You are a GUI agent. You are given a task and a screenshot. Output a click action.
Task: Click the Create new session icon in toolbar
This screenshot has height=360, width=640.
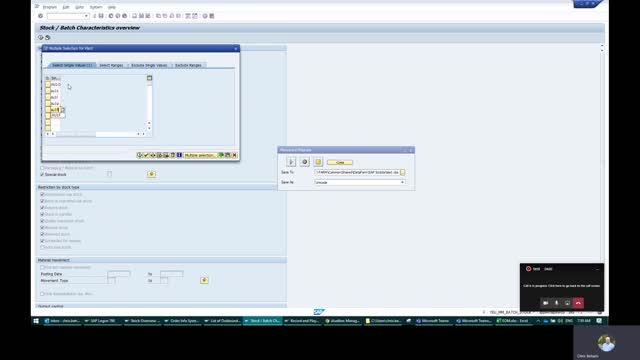click(x=188, y=16)
